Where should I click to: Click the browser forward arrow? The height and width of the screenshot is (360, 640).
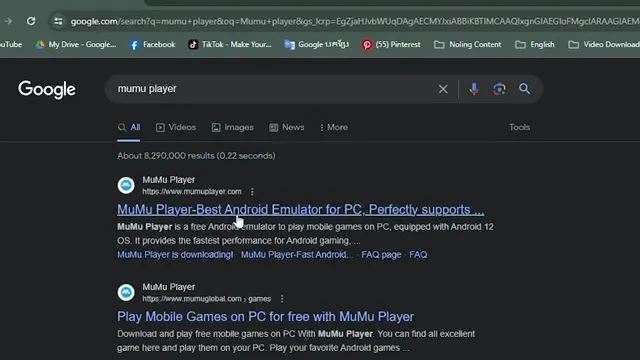(8, 21)
